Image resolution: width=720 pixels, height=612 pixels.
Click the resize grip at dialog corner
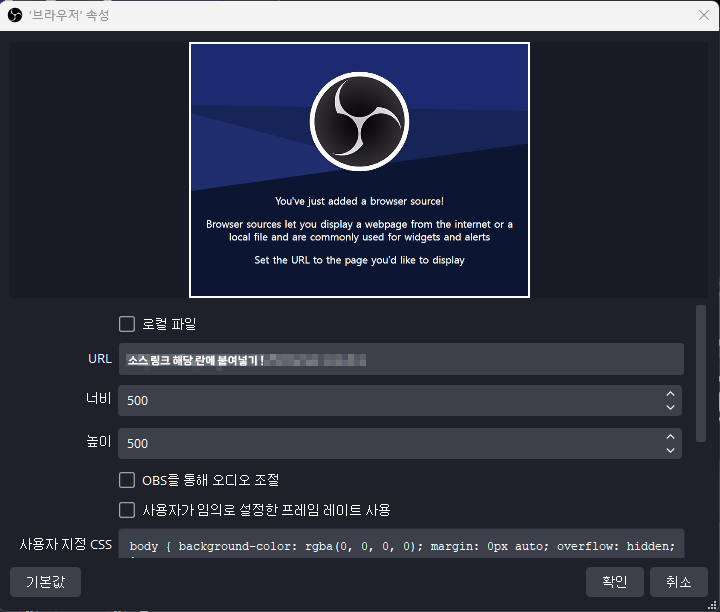tap(712, 606)
